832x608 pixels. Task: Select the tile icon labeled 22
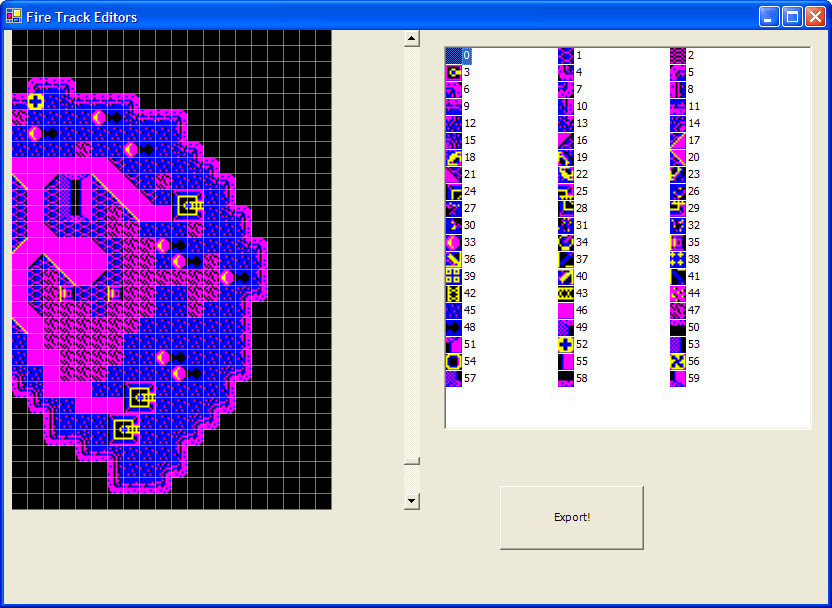[566, 174]
